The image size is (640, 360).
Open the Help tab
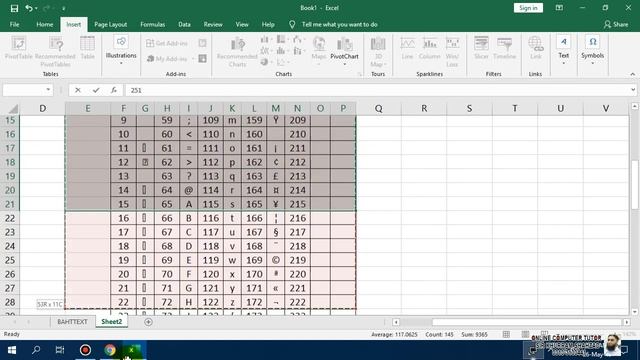pyautogui.click(x=268, y=24)
